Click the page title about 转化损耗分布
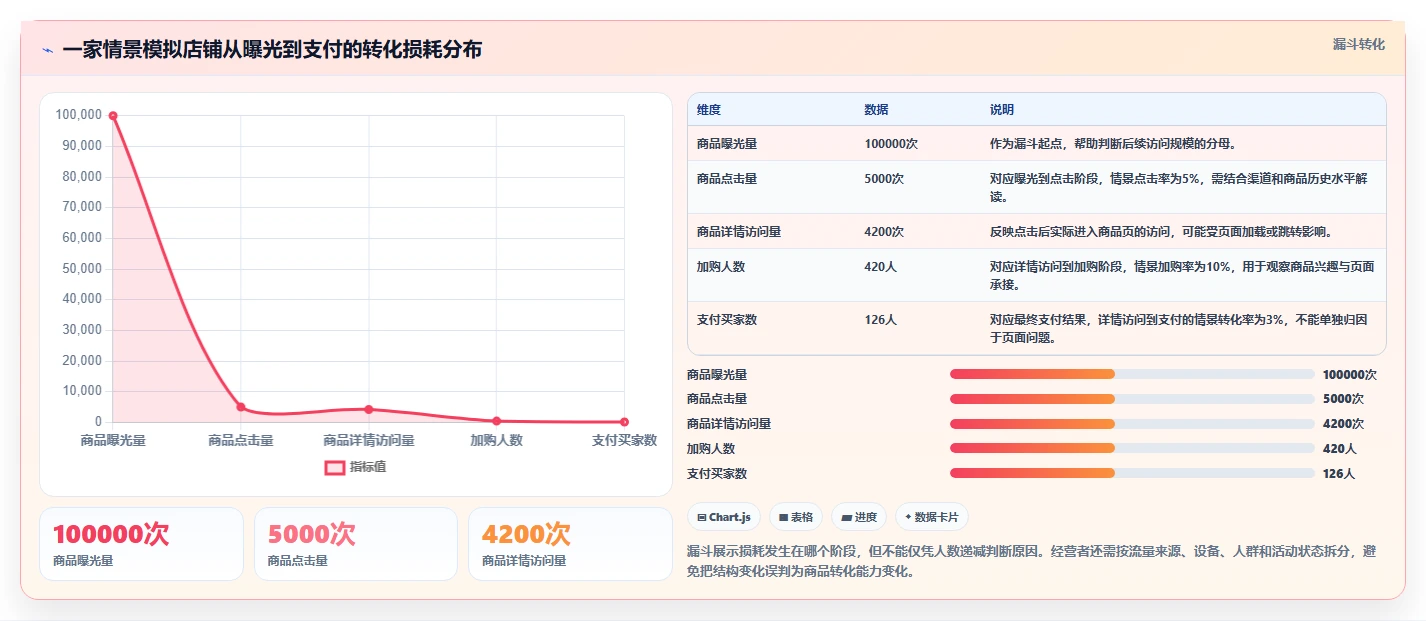This screenshot has height=621, width=1426. [x=272, y=50]
